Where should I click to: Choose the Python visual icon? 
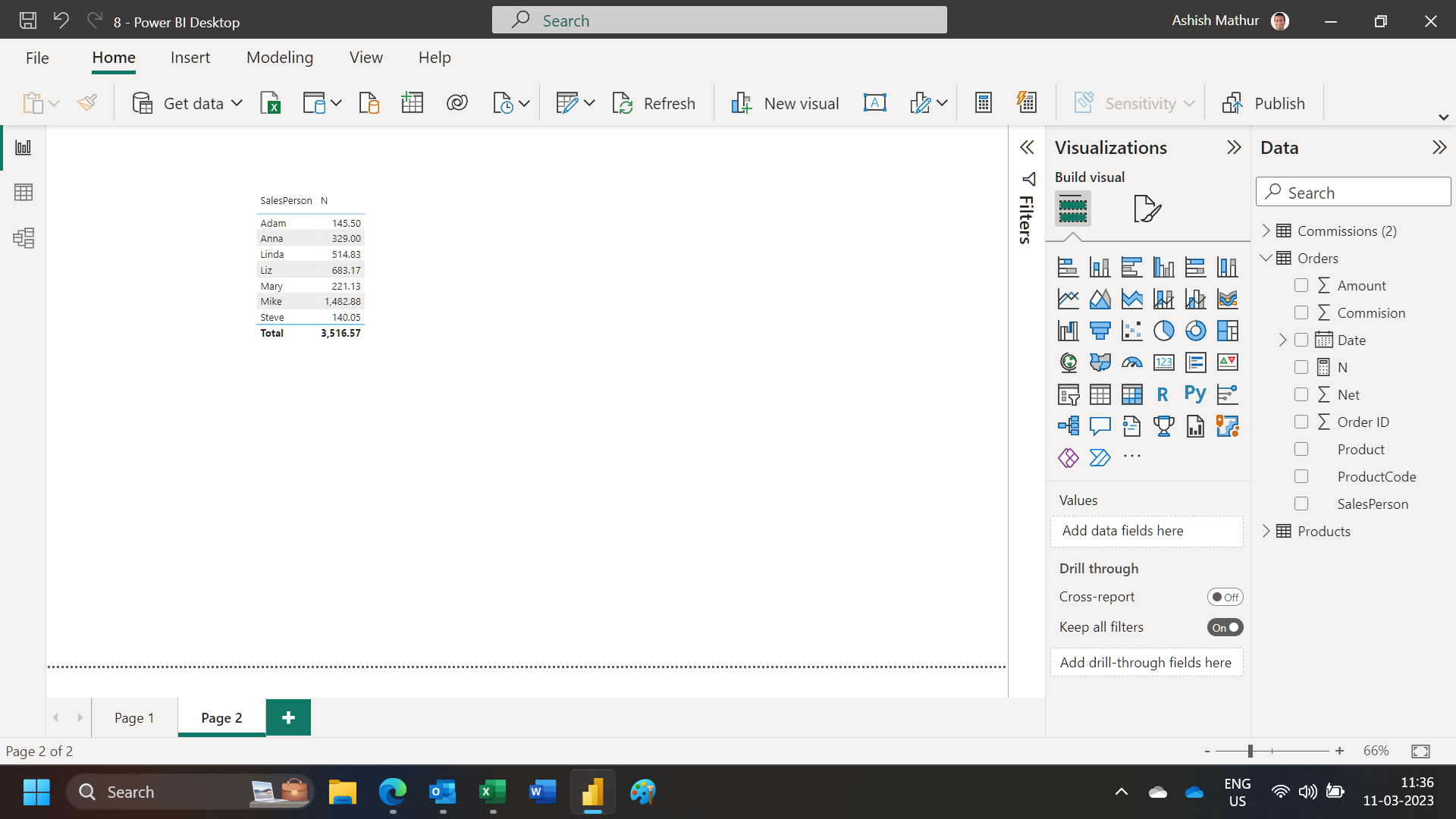click(x=1195, y=394)
